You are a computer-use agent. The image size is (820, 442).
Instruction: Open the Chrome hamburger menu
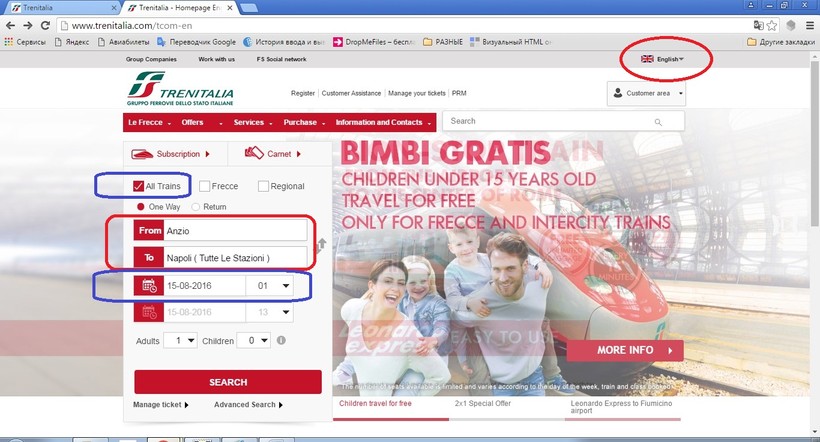point(810,25)
